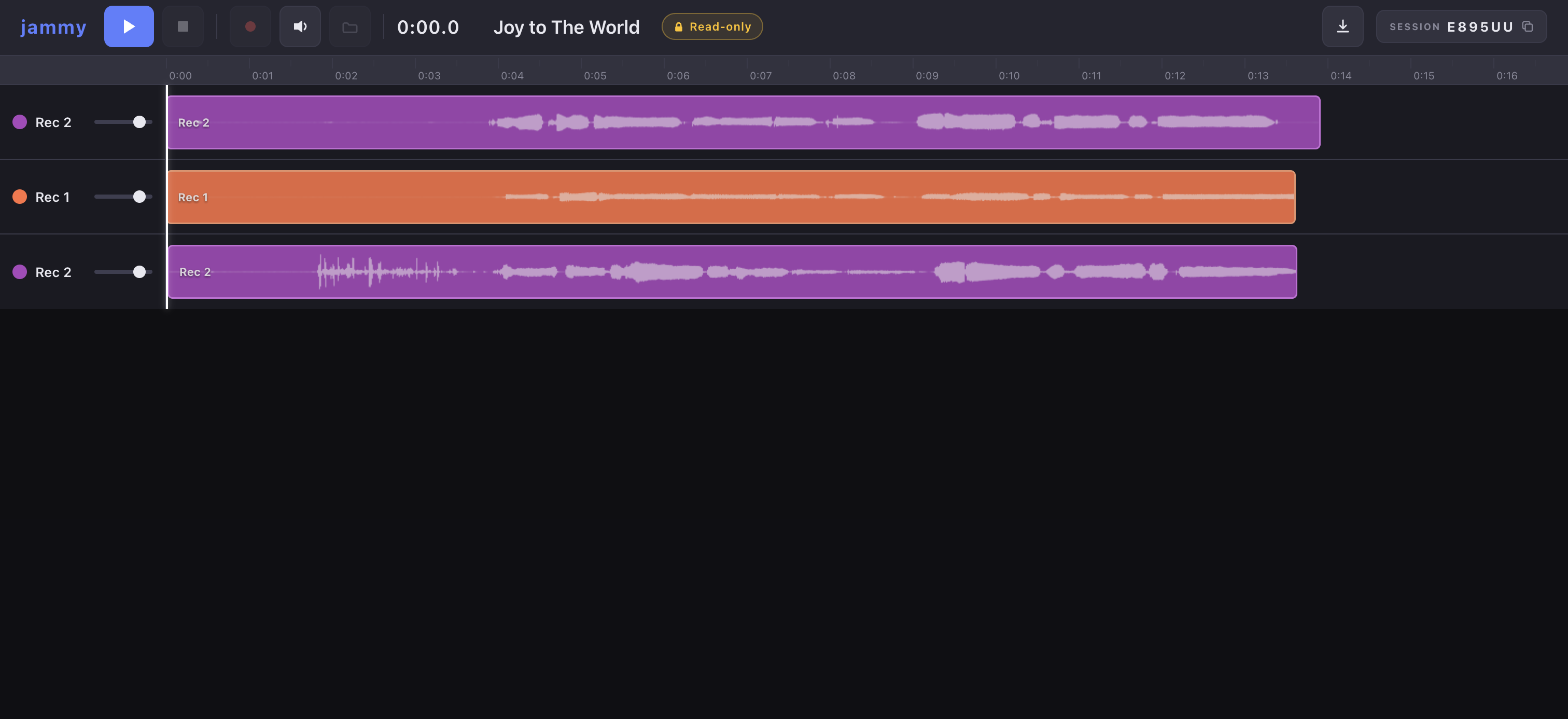Click the 0:08 mark on the timeline ruler

(x=844, y=76)
